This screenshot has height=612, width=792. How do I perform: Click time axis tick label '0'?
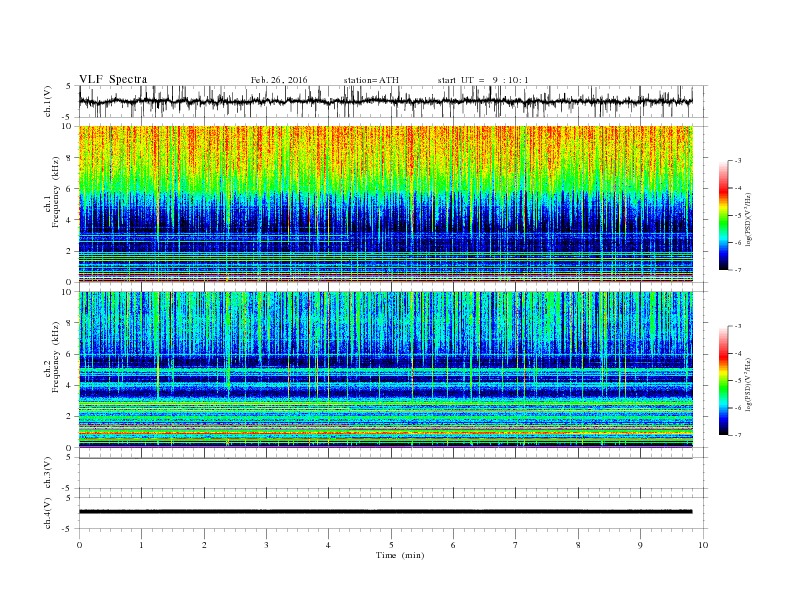click(79, 545)
